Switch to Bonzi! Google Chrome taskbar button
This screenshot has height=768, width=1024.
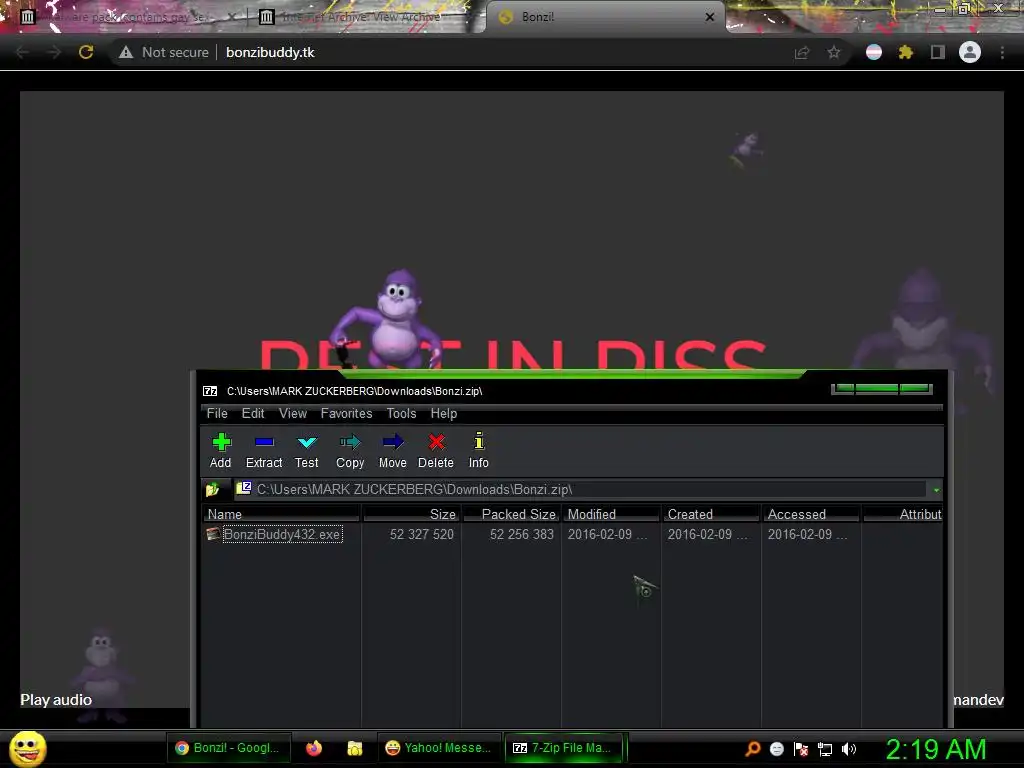(x=228, y=748)
